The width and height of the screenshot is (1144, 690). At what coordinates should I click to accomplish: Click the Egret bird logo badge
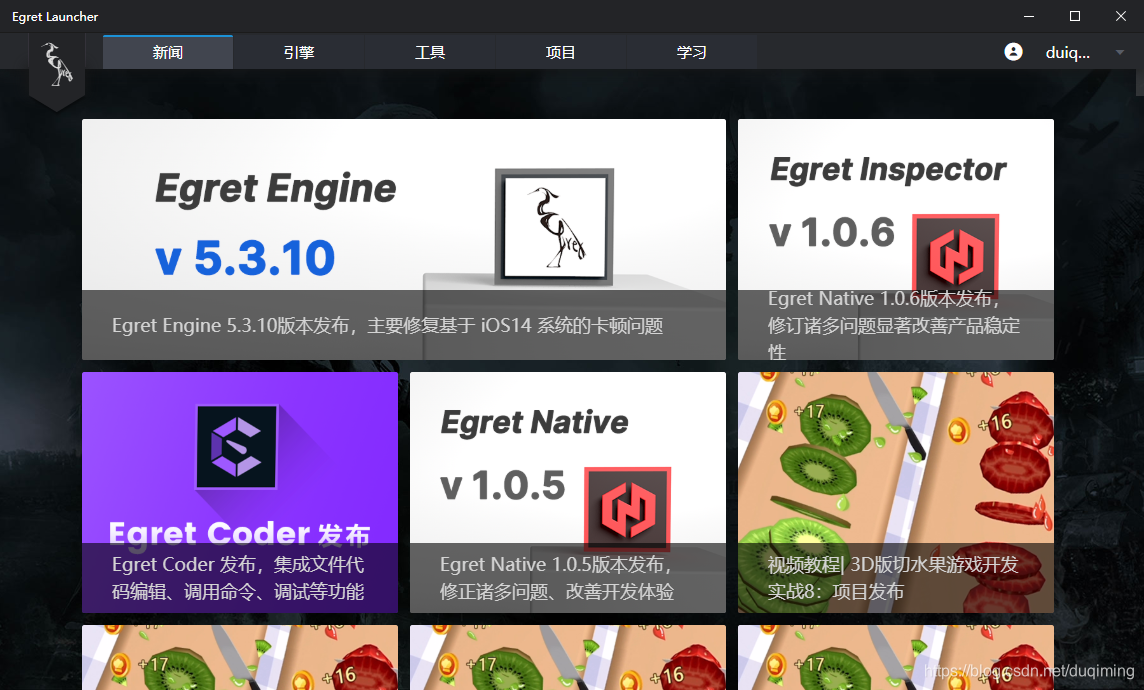point(57,70)
